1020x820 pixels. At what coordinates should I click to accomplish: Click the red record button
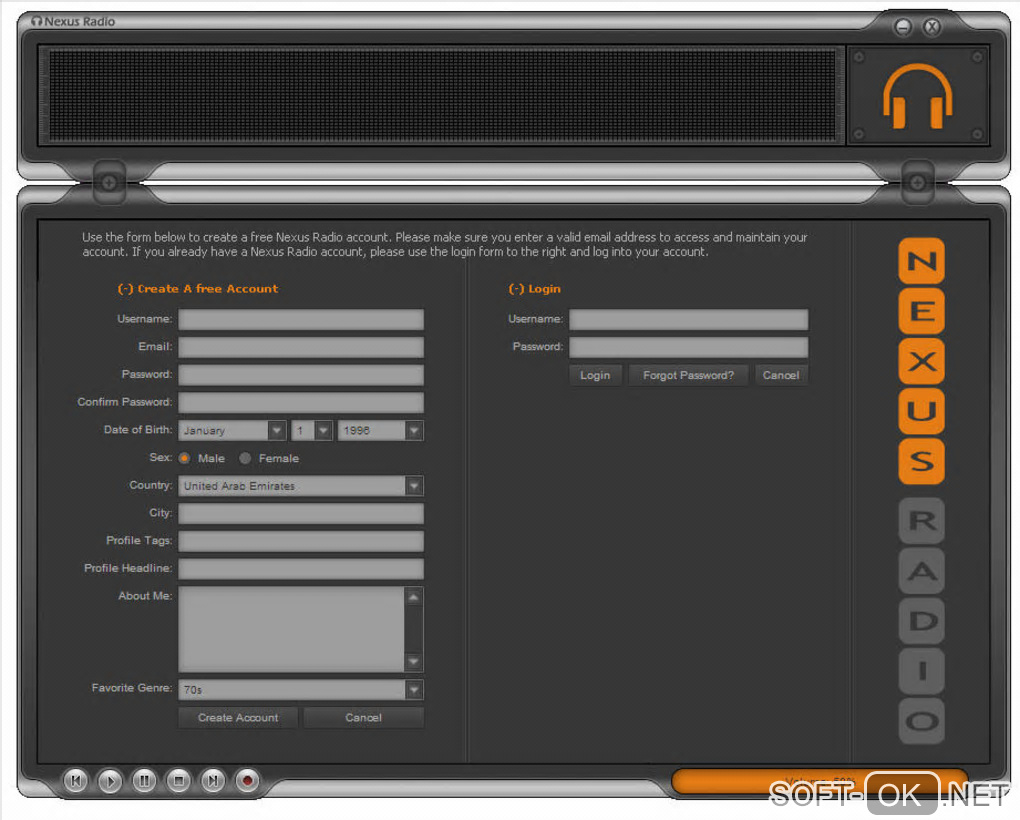tap(247, 780)
